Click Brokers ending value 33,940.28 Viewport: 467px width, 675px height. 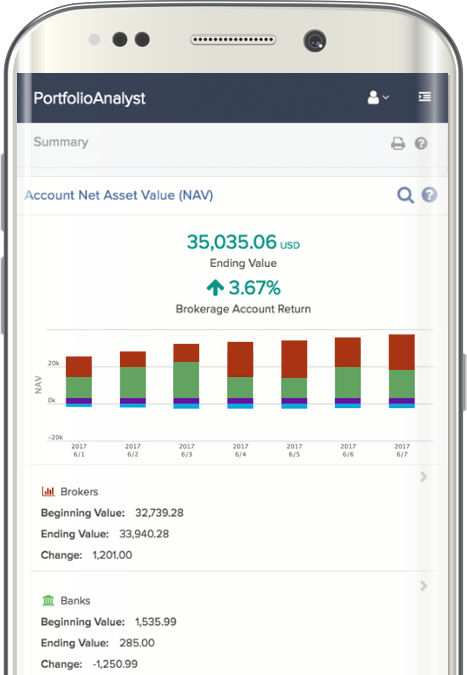pyautogui.click(x=144, y=534)
